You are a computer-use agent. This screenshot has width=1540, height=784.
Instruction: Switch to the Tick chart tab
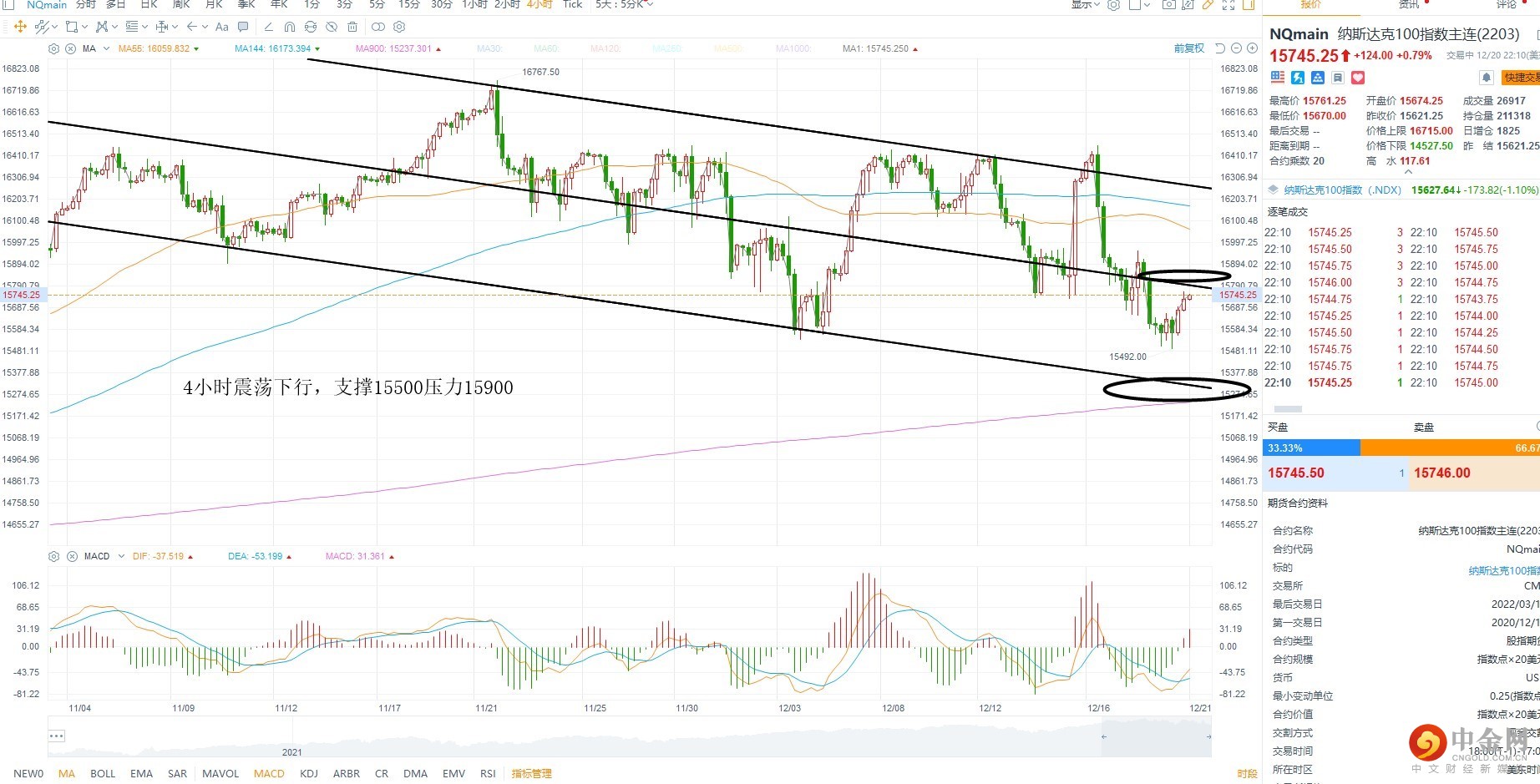pyautogui.click(x=573, y=5)
